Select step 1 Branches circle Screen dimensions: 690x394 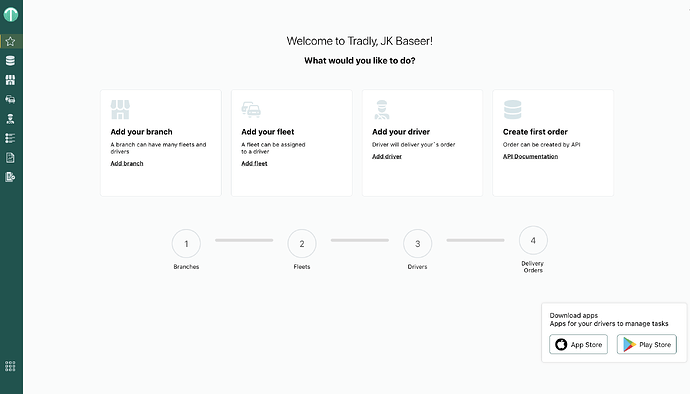[186, 243]
